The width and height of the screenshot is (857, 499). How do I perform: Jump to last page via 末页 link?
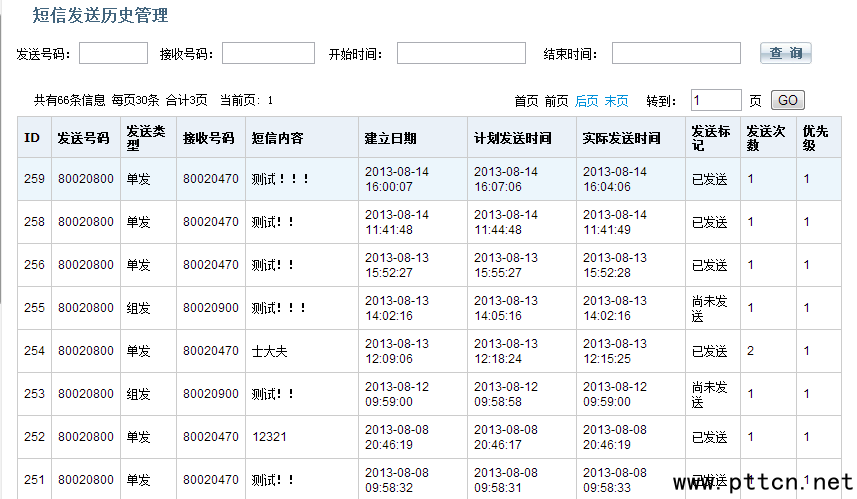pos(616,101)
